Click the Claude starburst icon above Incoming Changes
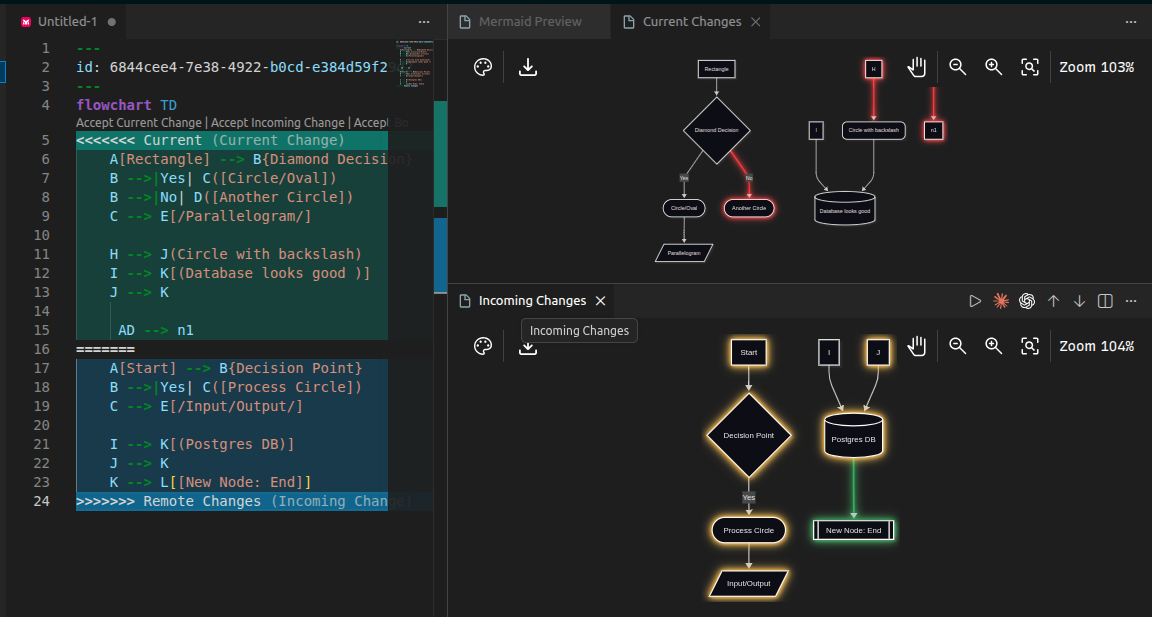1152x617 pixels. 1000,300
